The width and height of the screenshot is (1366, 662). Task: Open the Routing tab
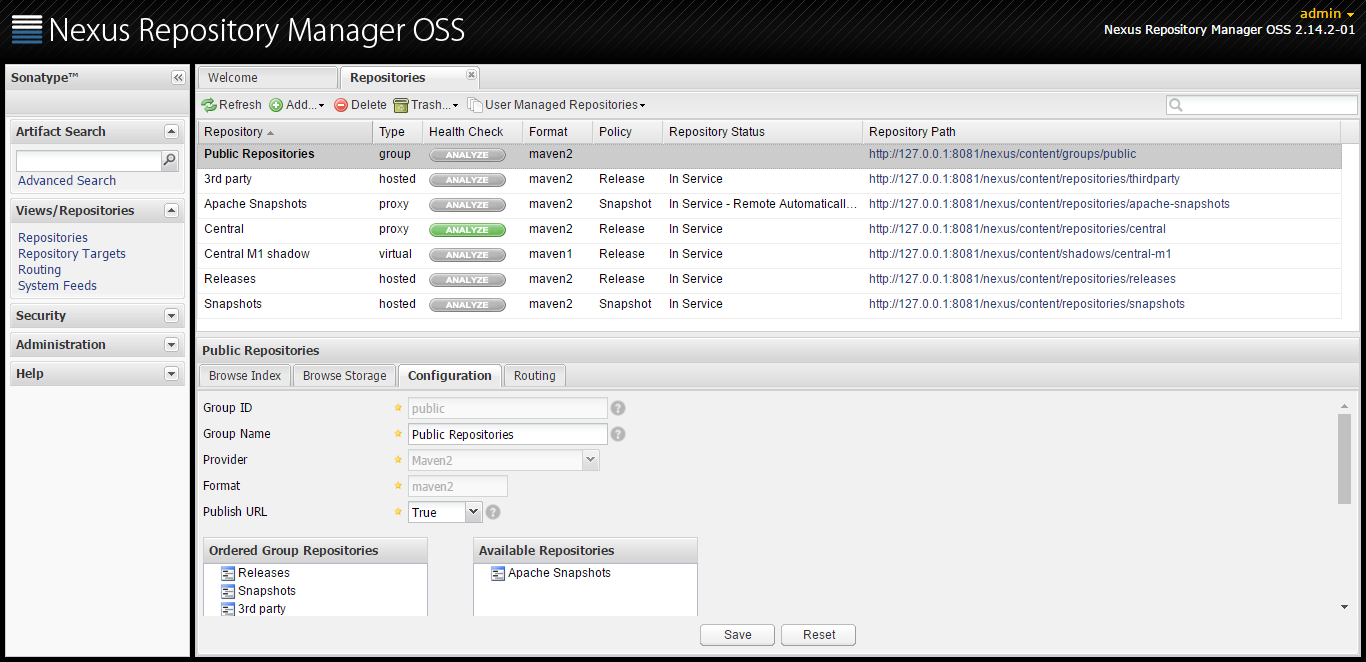coord(535,376)
